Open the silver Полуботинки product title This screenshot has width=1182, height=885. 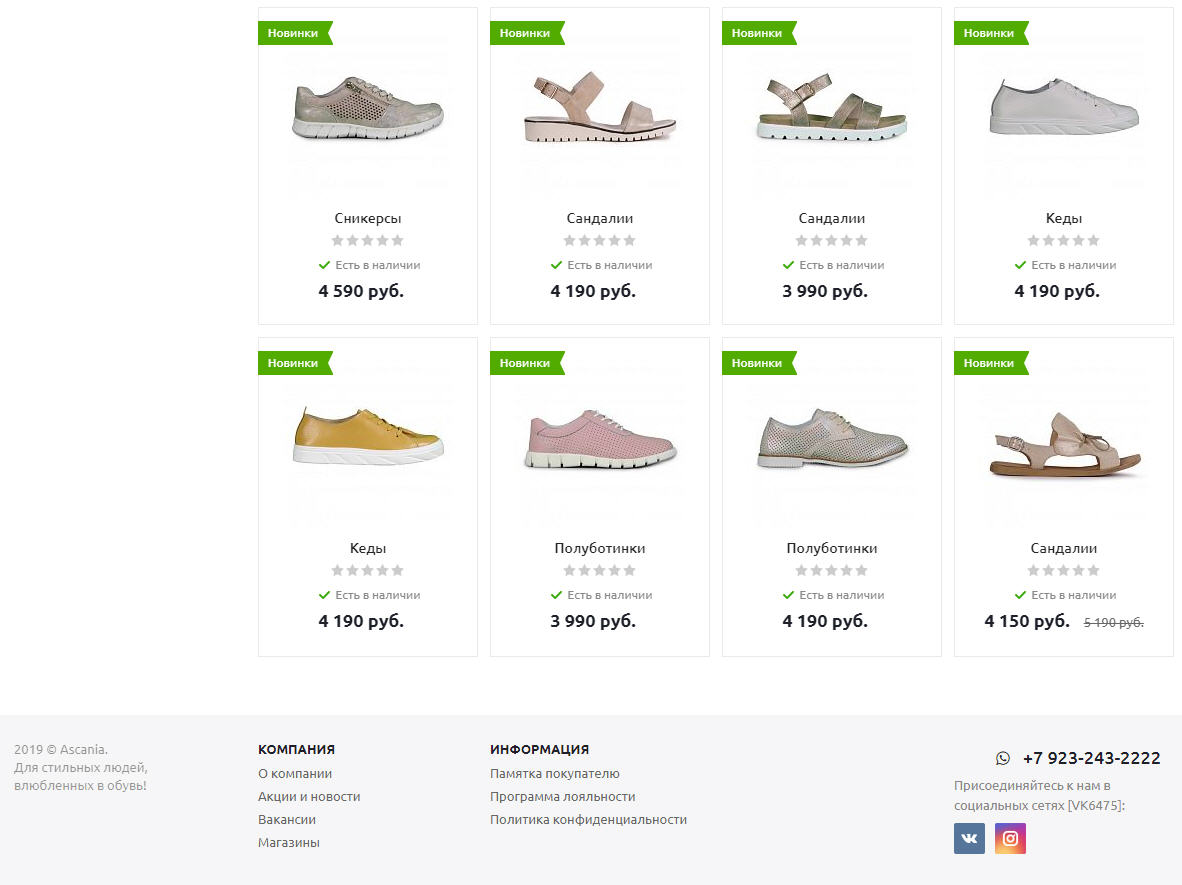(831, 548)
